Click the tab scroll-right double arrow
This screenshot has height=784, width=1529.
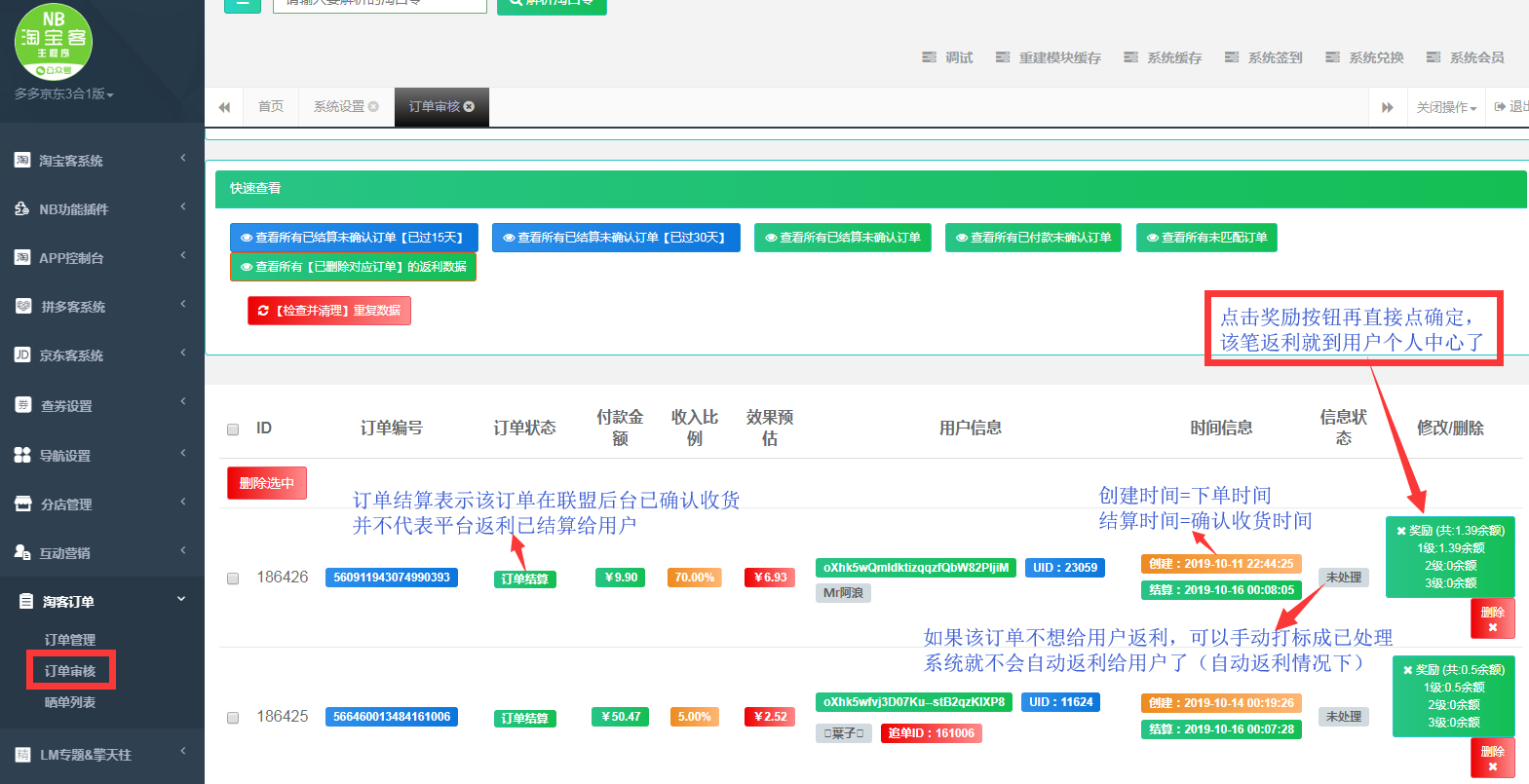[x=1388, y=107]
